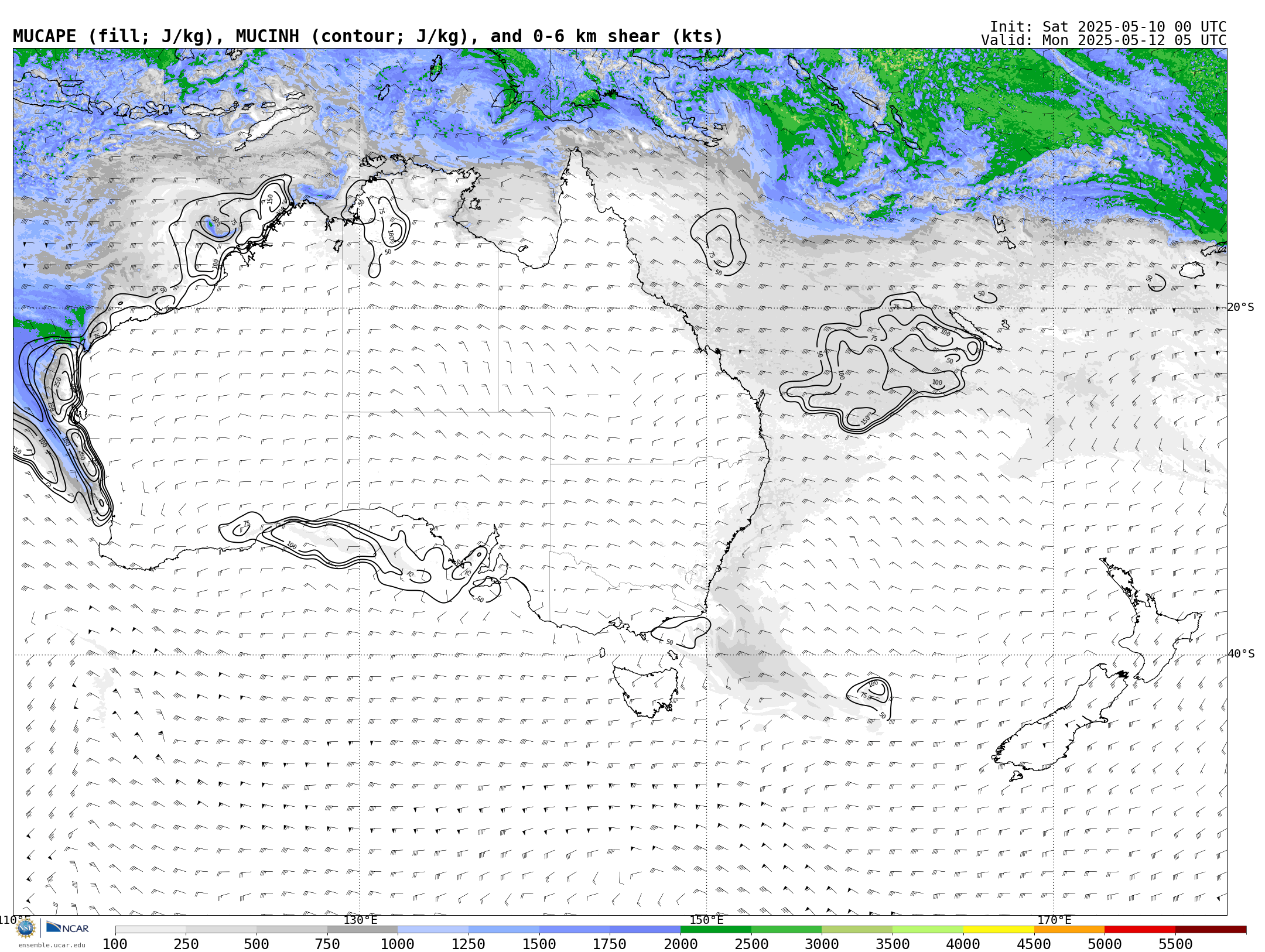Click the Tasmania island outline
1265x952 pixels.
point(645,692)
